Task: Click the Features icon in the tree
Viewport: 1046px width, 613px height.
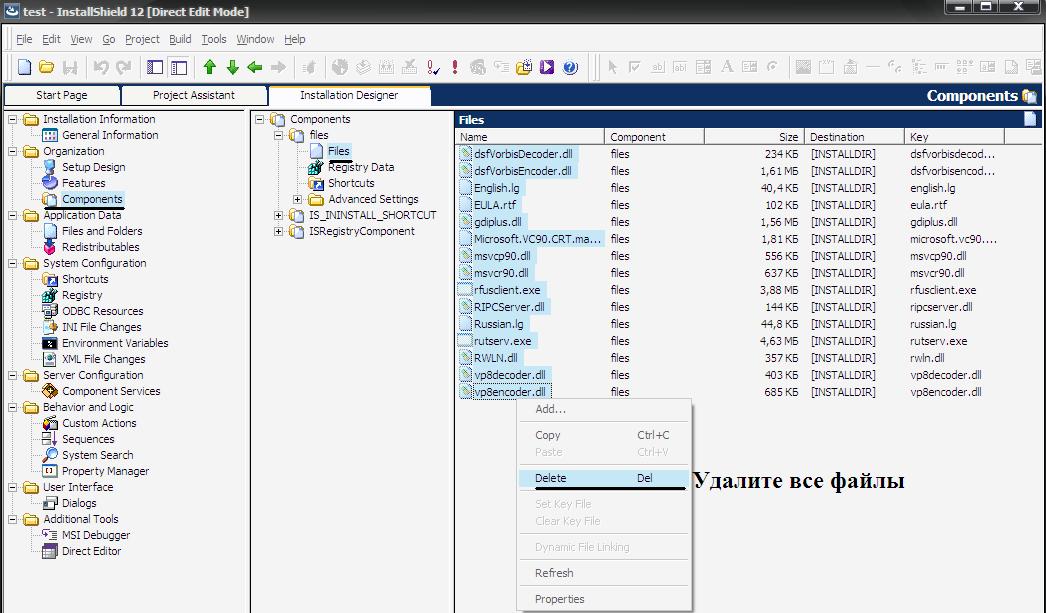Action: 50,183
